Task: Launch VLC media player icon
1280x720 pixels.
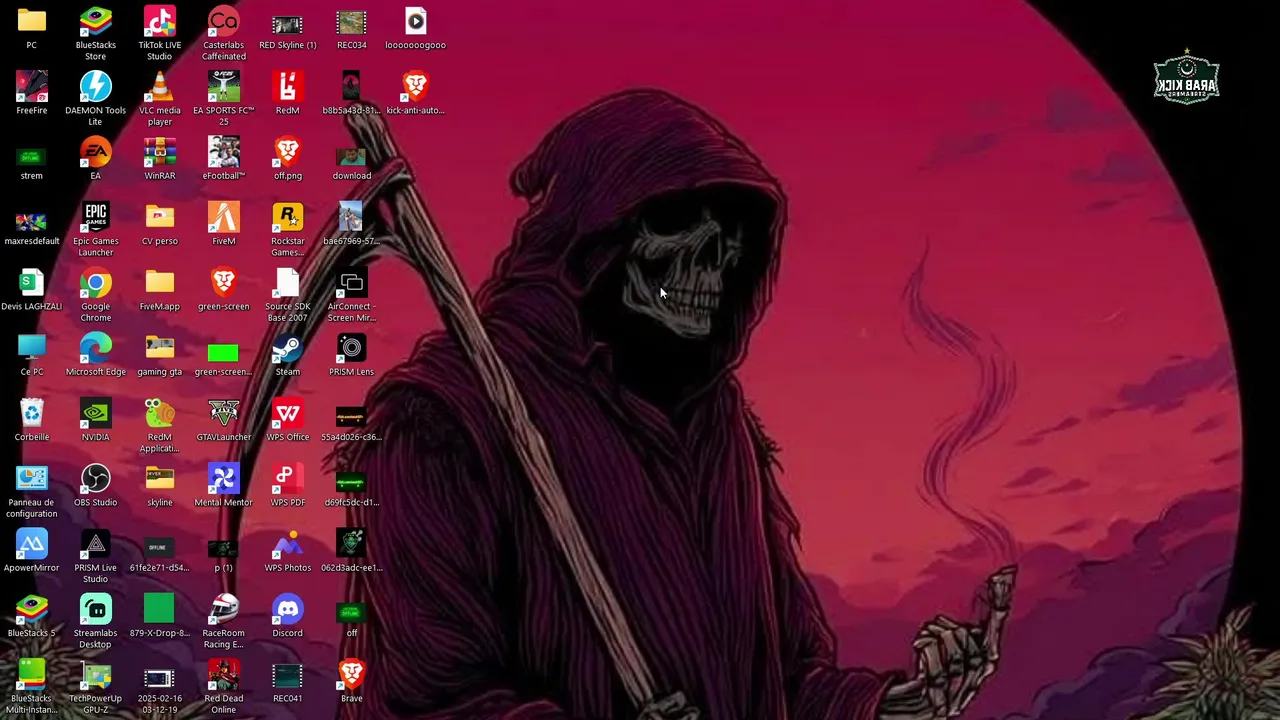Action: [159, 87]
